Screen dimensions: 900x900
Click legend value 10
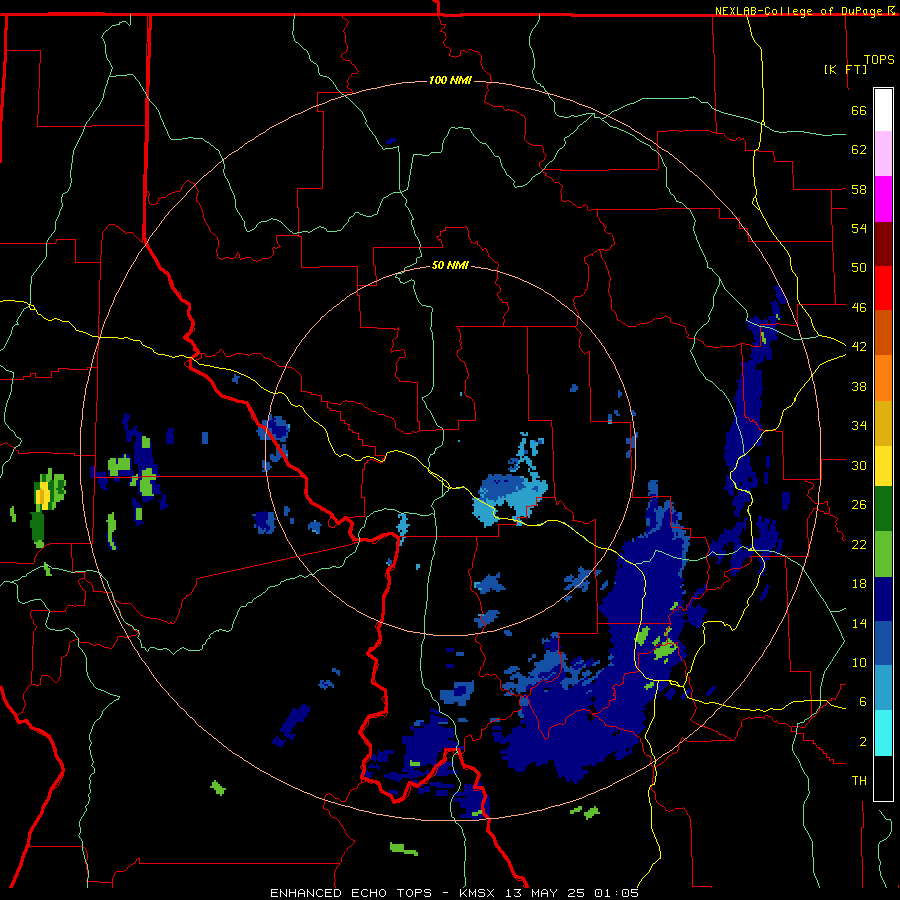859,662
